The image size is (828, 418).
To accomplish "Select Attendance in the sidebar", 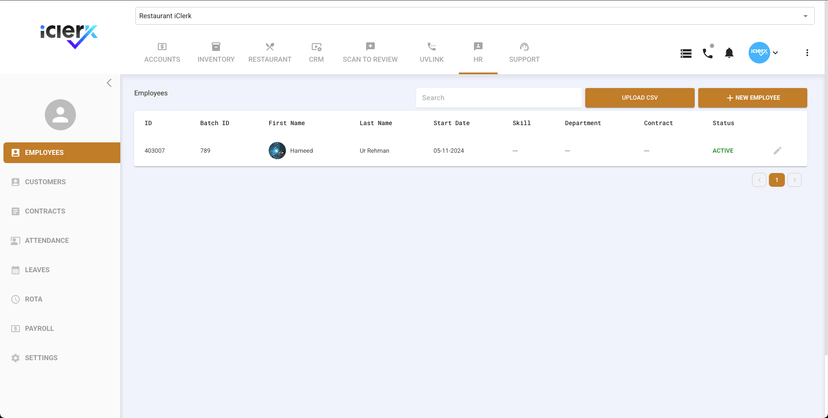I will click(46, 241).
